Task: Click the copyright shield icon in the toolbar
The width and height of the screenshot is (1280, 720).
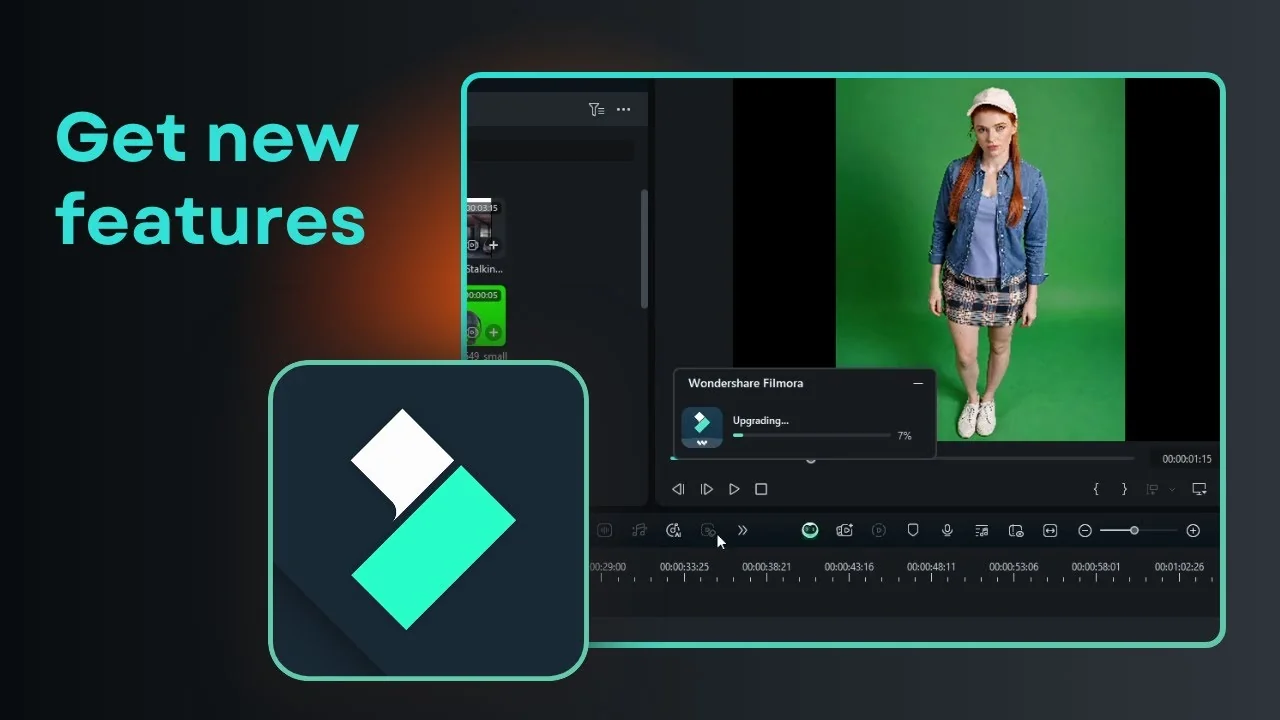Action: 912,530
